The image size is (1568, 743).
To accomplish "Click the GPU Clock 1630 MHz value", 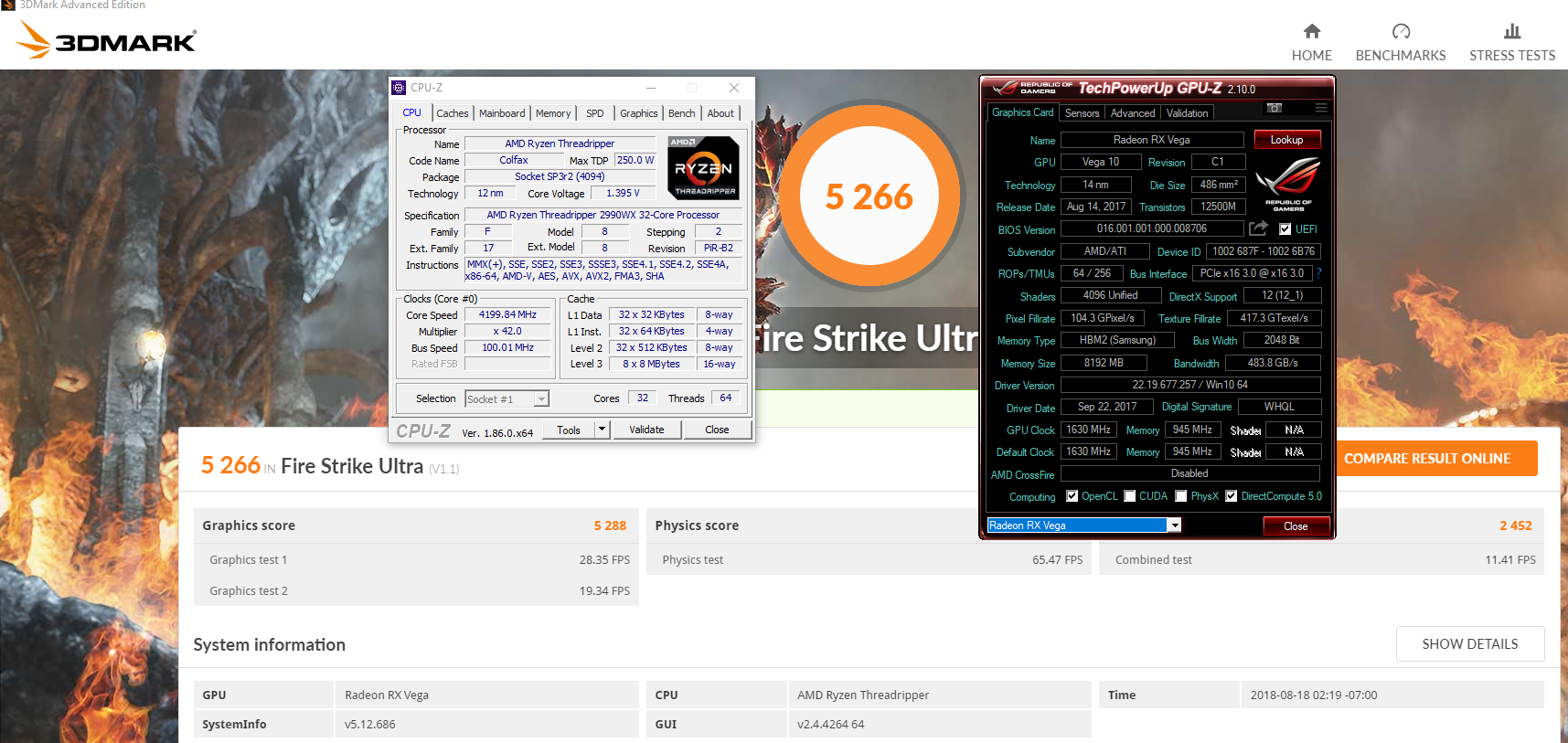I will tap(1089, 430).
